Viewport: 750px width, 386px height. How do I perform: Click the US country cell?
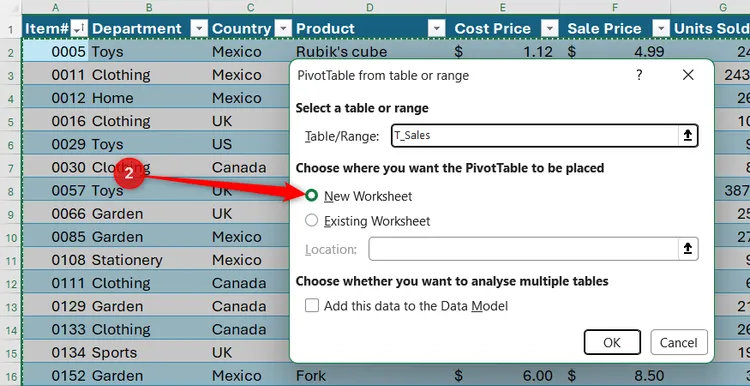tap(251, 144)
